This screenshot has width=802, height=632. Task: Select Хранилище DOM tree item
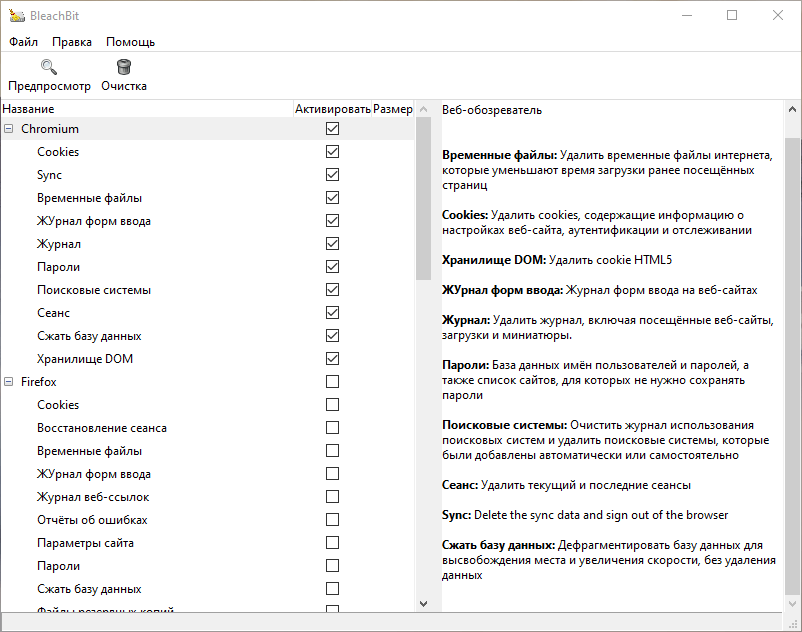coord(85,359)
